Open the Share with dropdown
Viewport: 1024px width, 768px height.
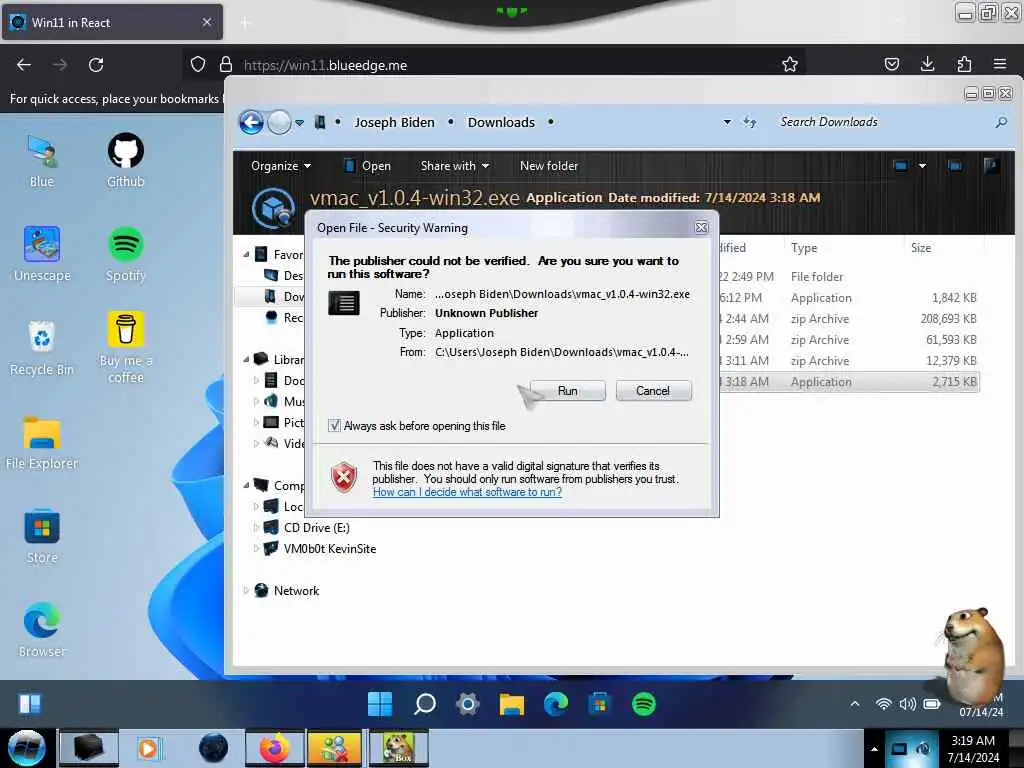pyautogui.click(x=455, y=166)
